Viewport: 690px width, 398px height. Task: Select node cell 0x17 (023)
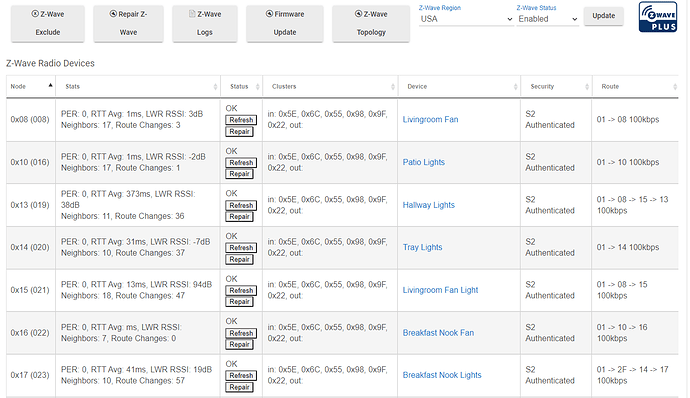[30, 375]
